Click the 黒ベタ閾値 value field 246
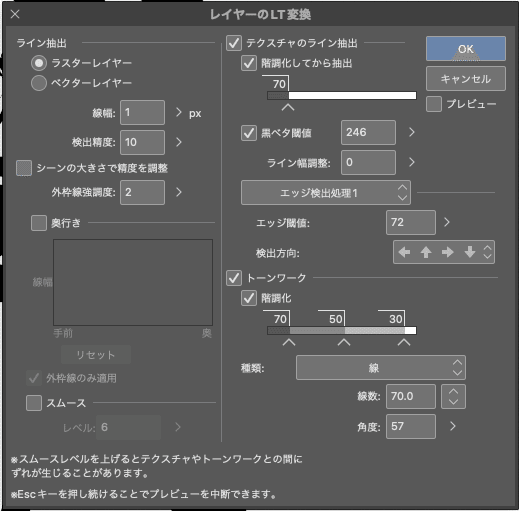Screen dimensions: 519x511 [368, 132]
